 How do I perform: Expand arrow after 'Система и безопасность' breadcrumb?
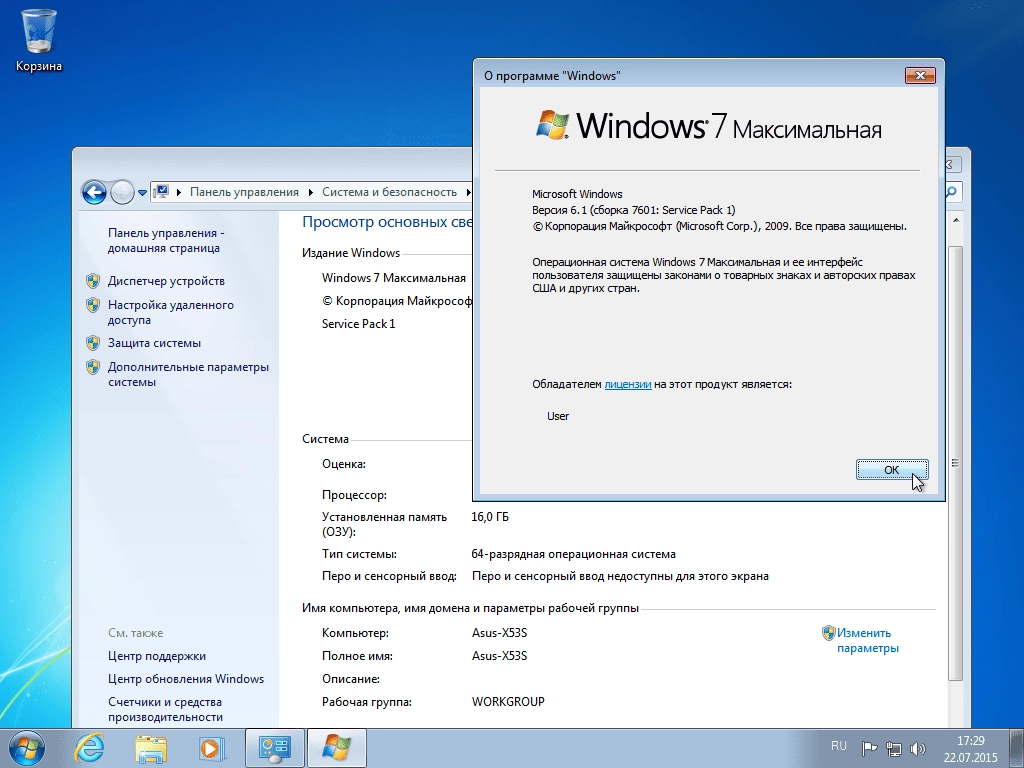tap(468, 192)
